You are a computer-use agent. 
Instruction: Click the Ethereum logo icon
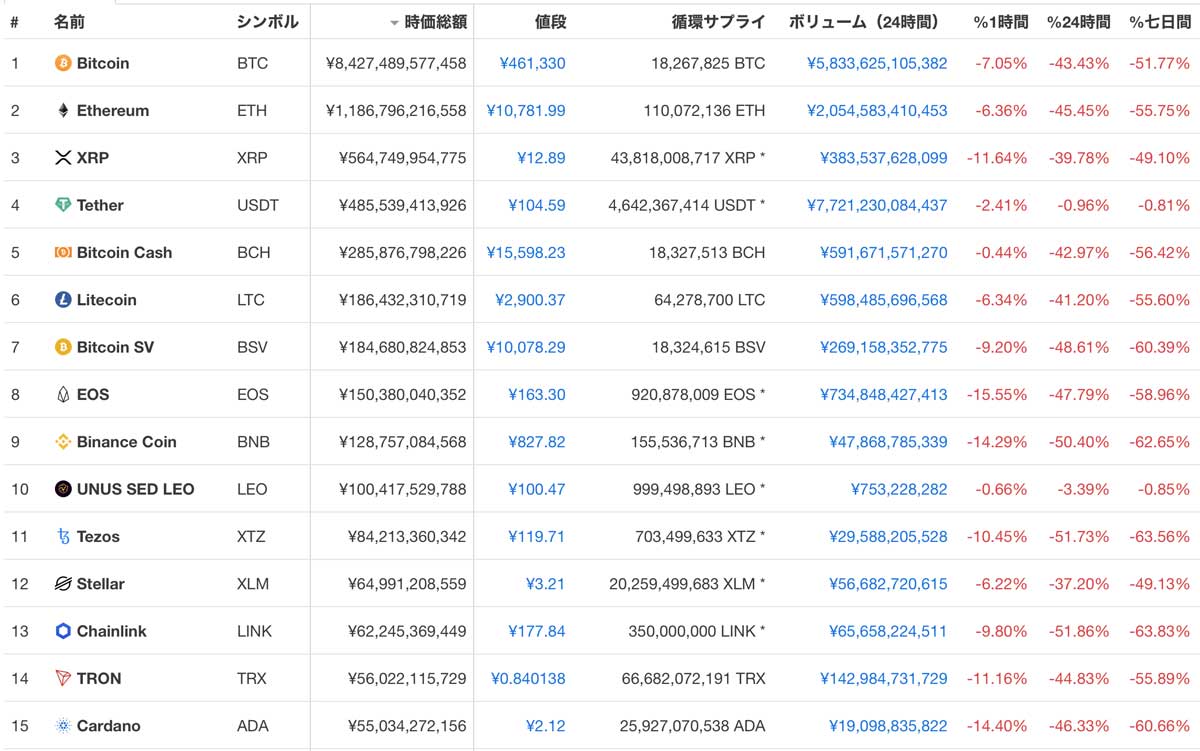point(63,111)
